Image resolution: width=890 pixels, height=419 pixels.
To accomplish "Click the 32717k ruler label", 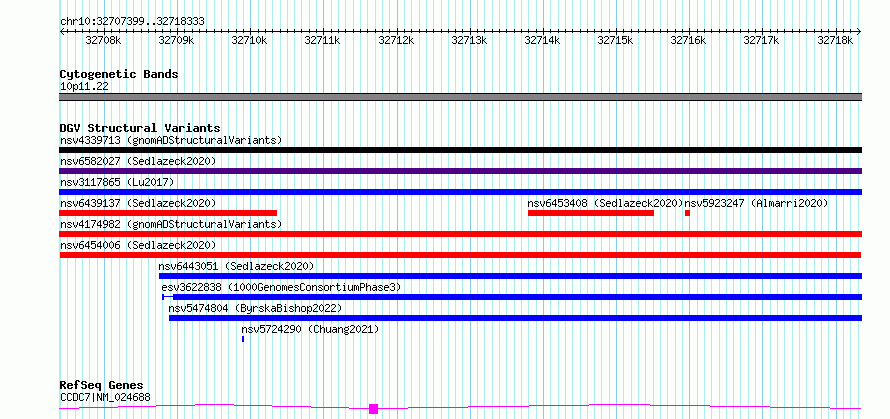I will click(762, 40).
